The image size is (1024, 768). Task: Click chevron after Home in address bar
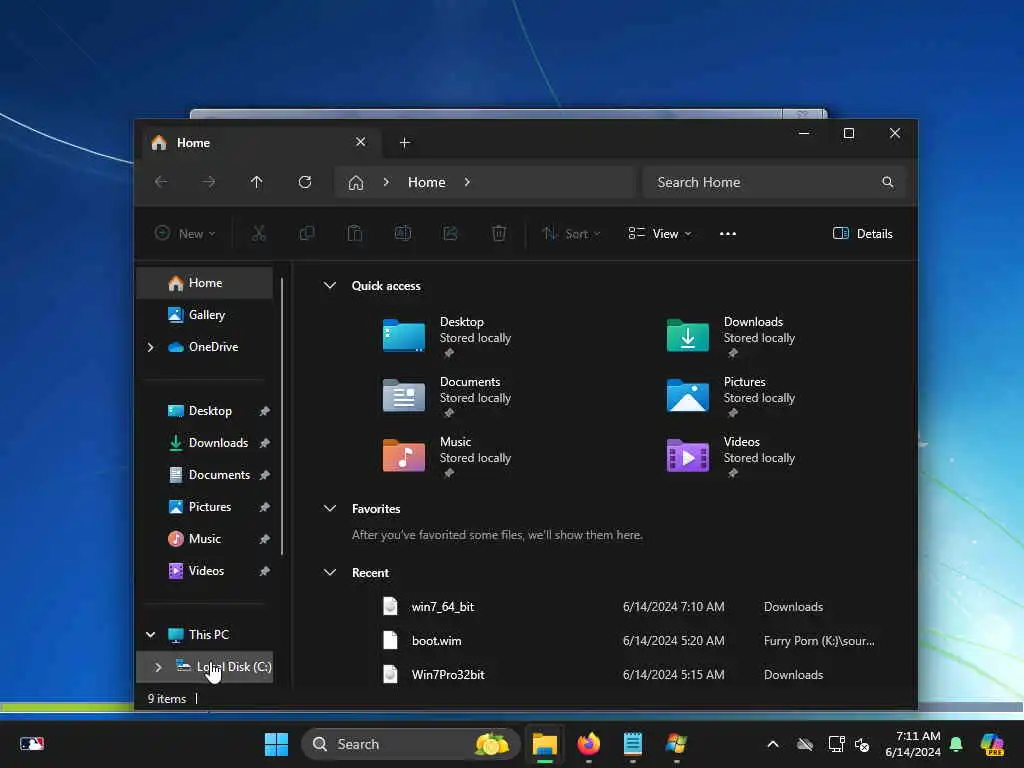click(x=467, y=182)
